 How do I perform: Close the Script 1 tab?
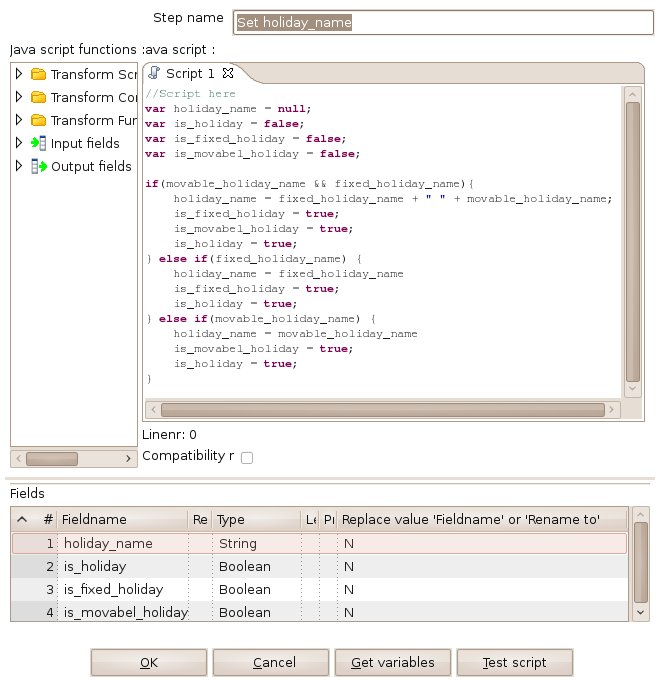tap(228, 73)
